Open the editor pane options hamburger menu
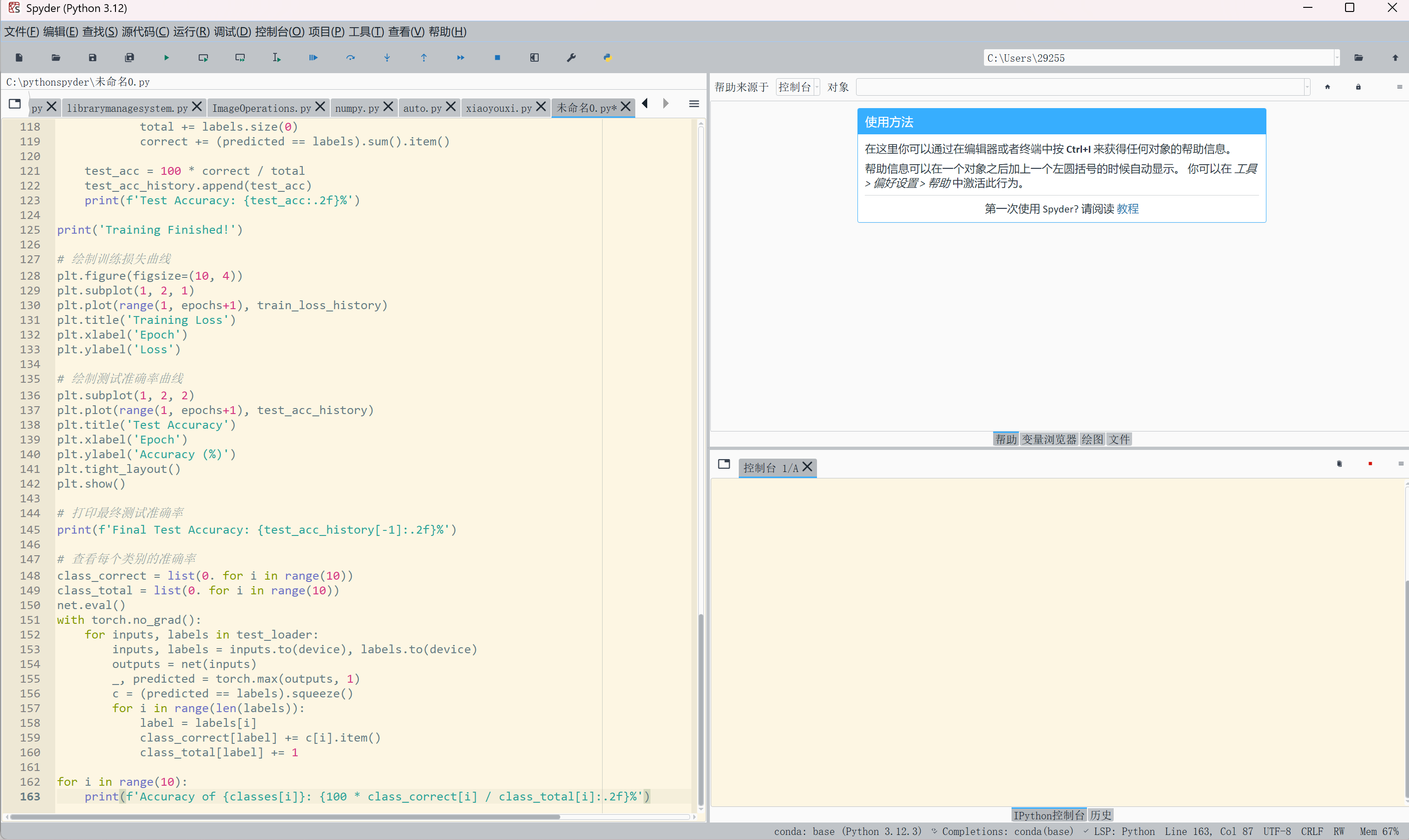This screenshot has height=840, width=1409. [694, 104]
